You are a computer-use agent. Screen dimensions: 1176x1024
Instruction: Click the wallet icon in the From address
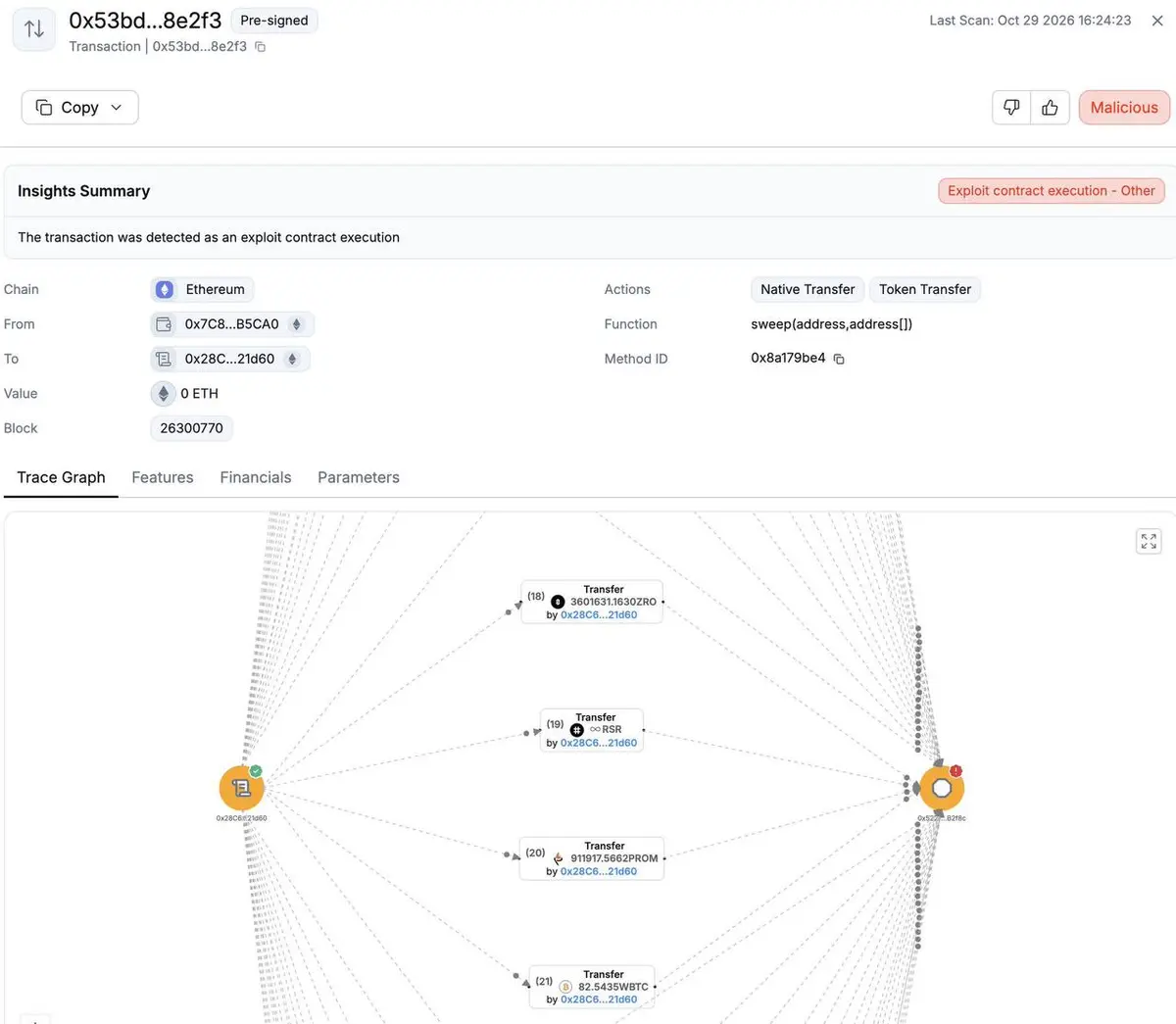pyautogui.click(x=164, y=324)
